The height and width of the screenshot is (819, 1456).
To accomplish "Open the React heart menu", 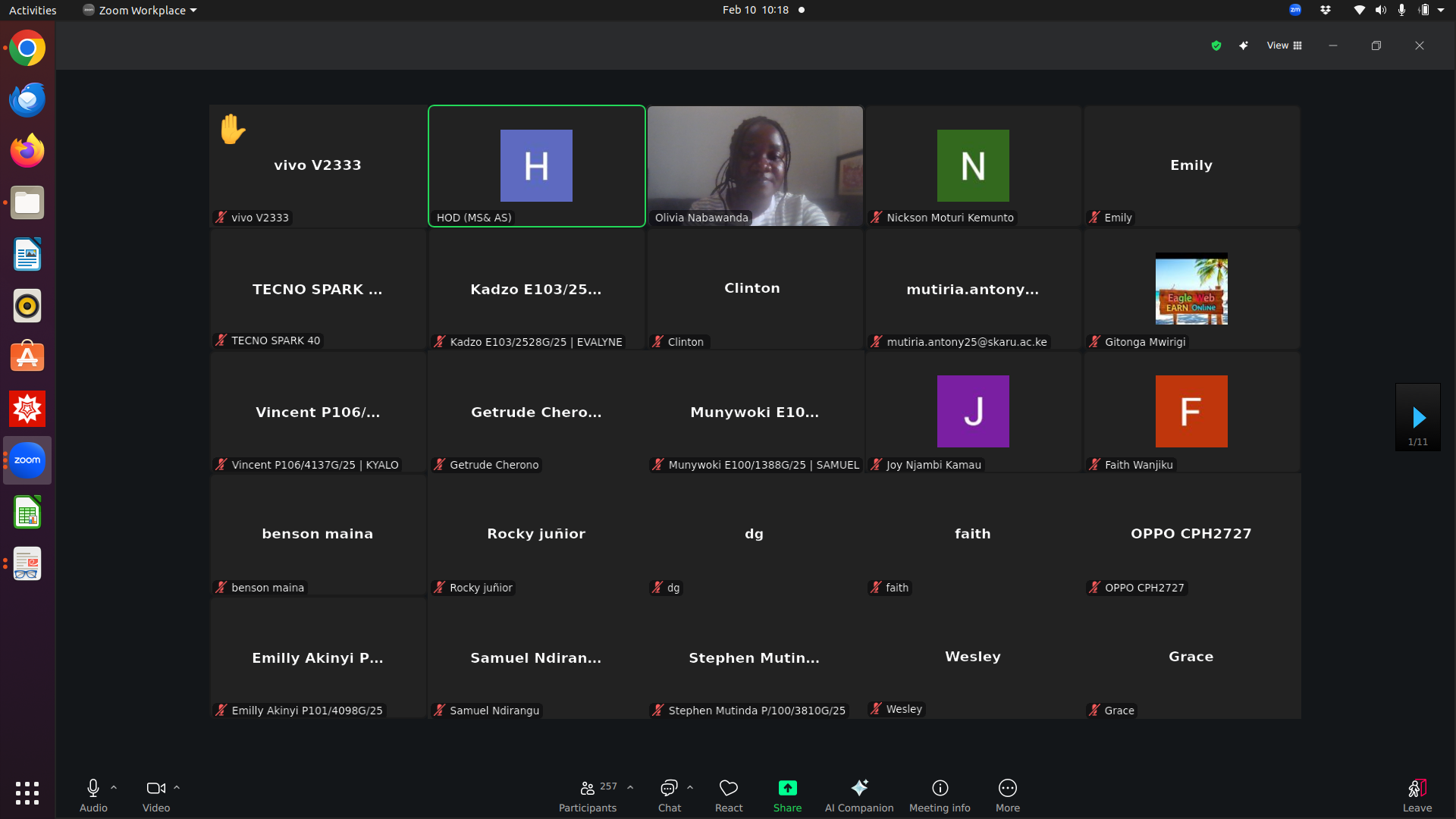I will (x=729, y=795).
